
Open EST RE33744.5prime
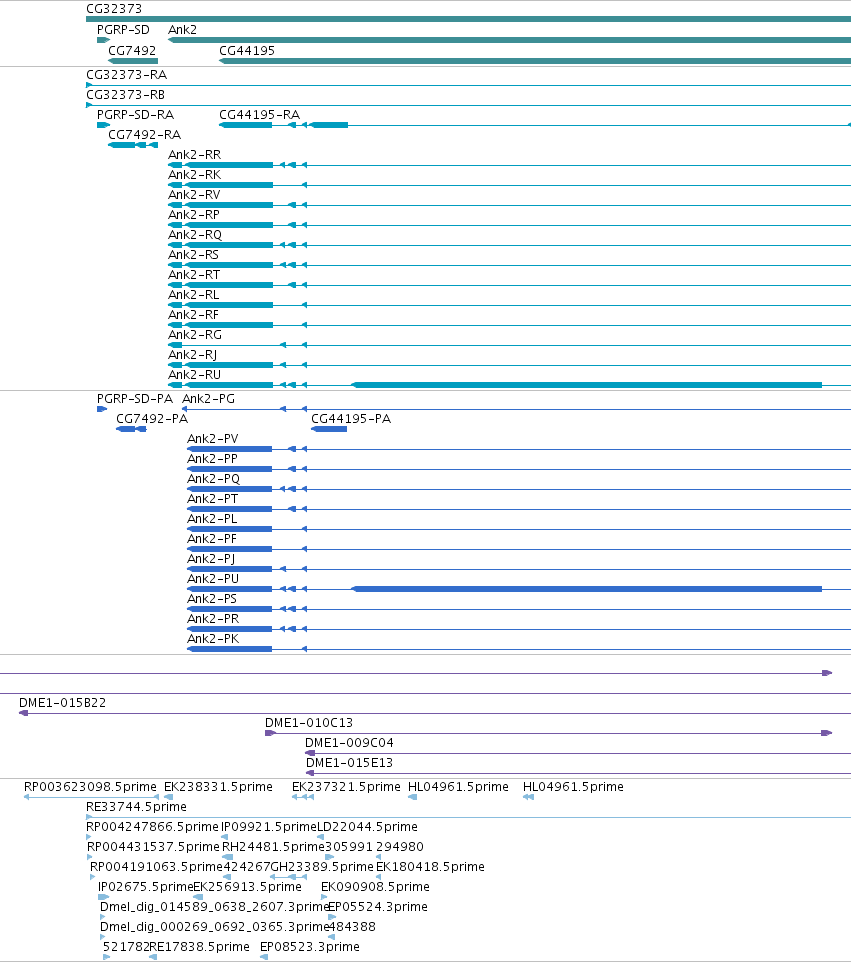click(136, 806)
